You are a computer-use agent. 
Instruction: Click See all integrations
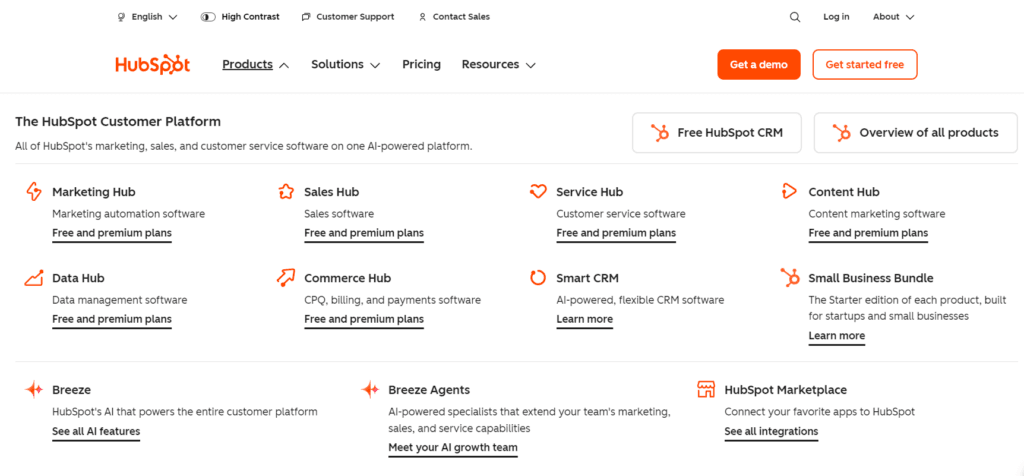(771, 432)
